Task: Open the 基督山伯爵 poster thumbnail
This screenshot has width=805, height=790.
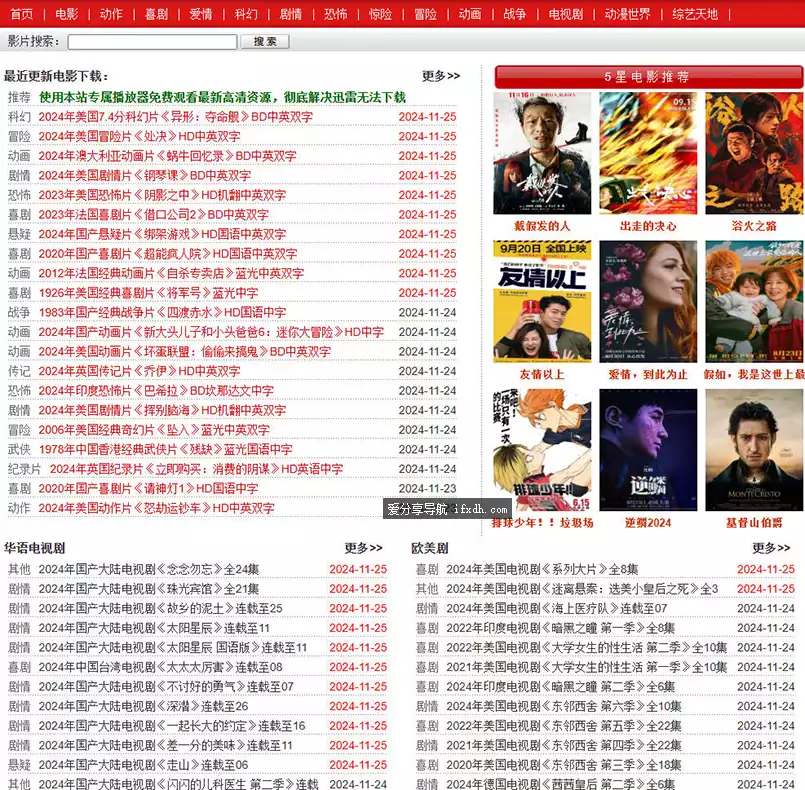Action: pyautogui.click(x=754, y=449)
